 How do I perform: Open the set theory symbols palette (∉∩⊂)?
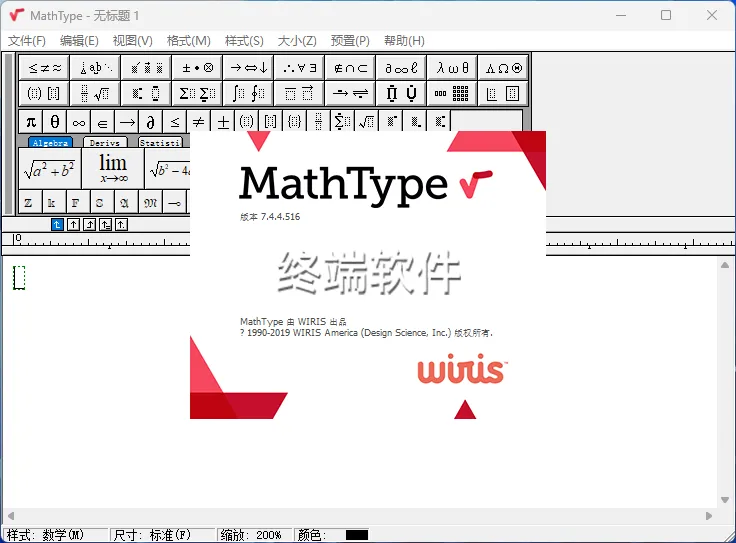click(351, 68)
